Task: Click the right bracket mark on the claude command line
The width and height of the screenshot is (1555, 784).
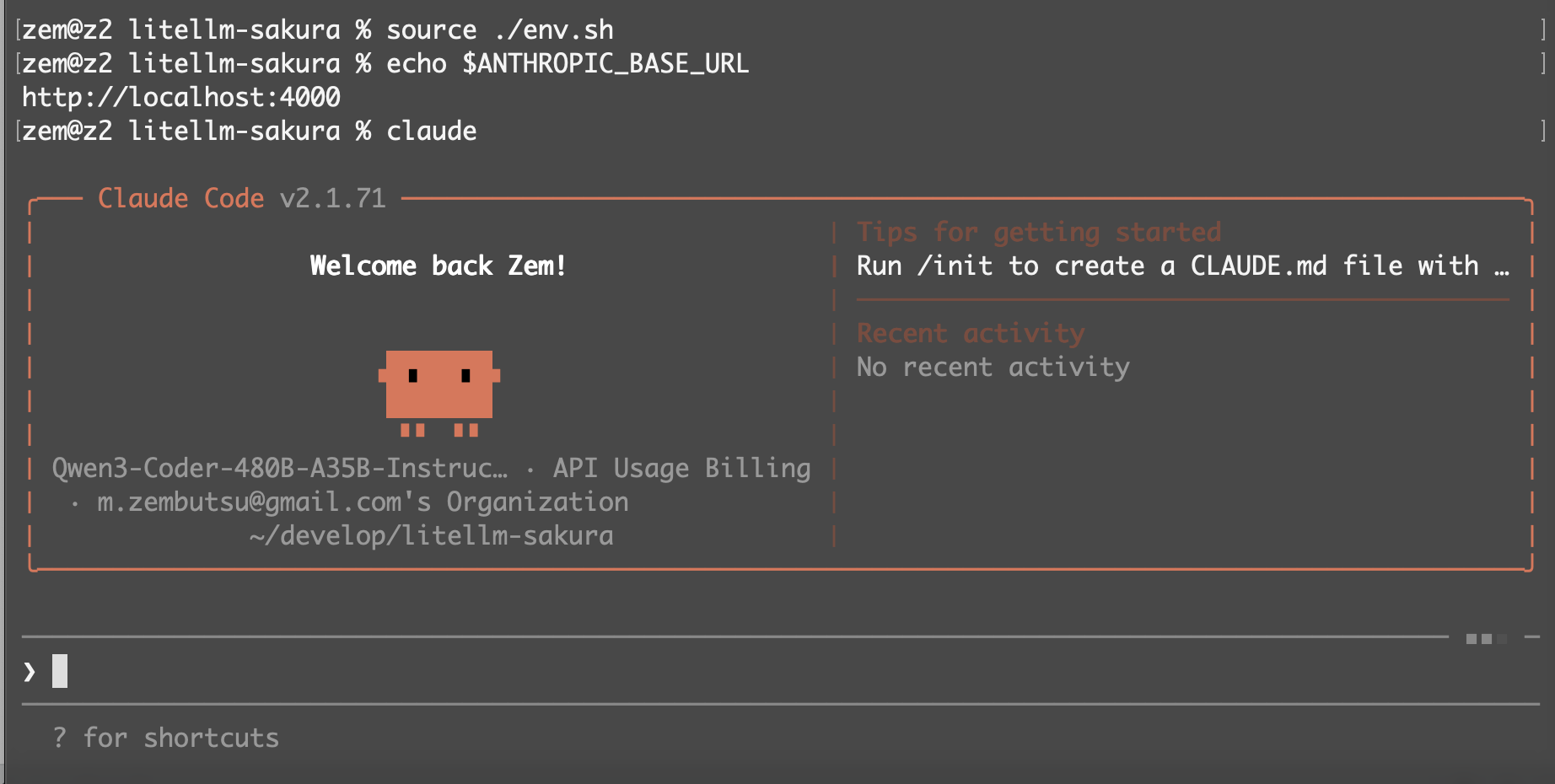Action: [1542, 131]
